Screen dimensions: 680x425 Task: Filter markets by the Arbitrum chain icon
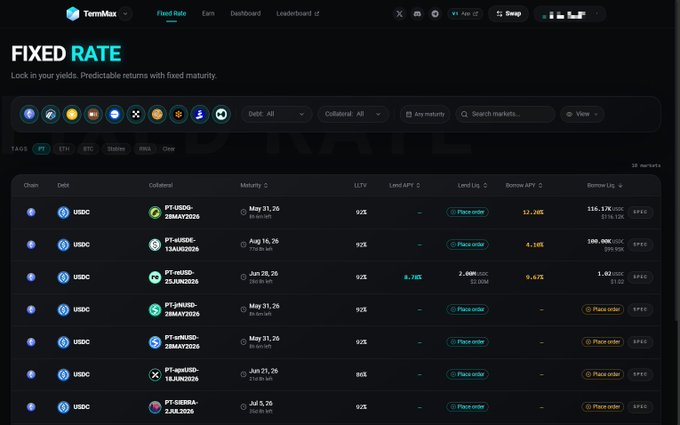50,114
